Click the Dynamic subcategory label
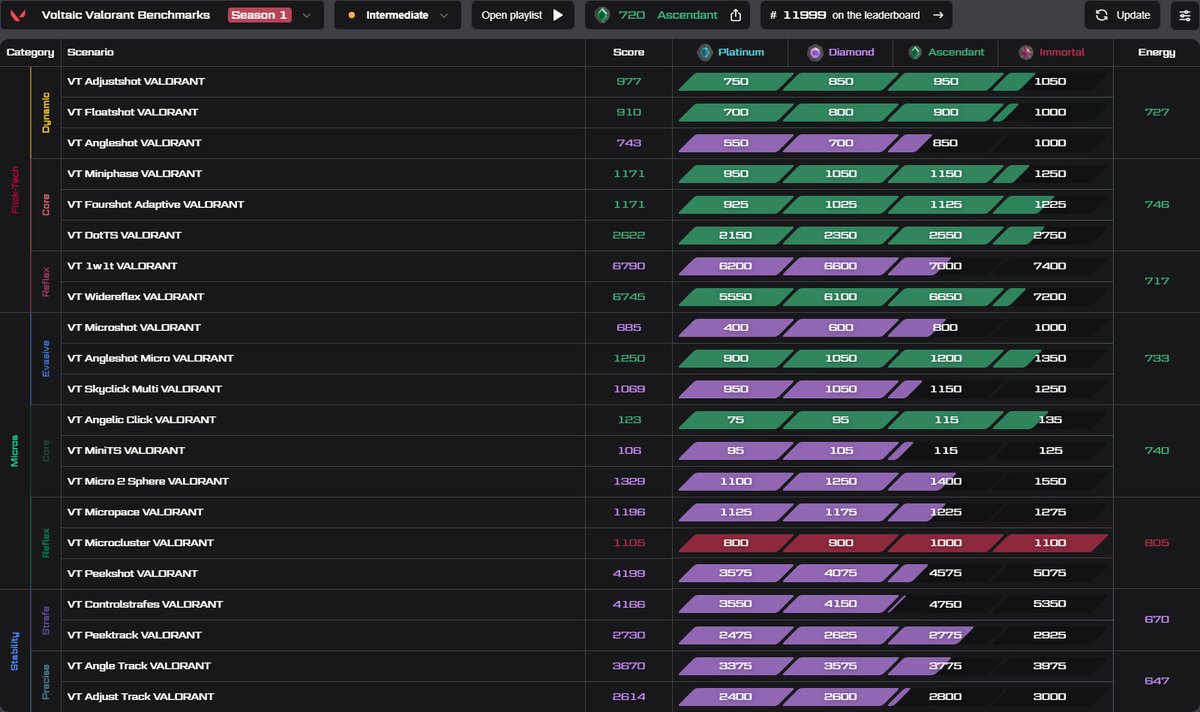This screenshot has height=712, width=1200. (x=46, y=112)
